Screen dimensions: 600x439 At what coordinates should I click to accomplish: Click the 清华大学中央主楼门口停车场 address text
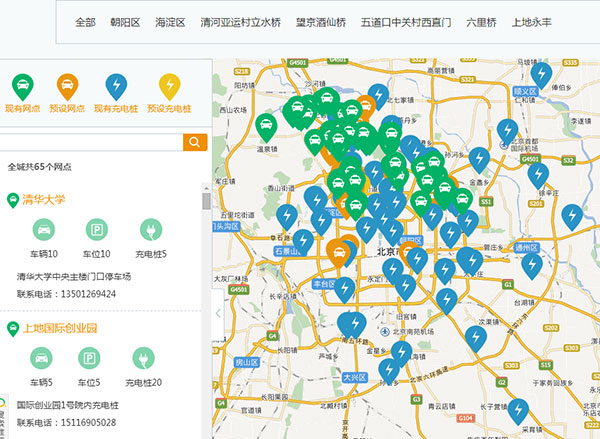tap(74, 276)
